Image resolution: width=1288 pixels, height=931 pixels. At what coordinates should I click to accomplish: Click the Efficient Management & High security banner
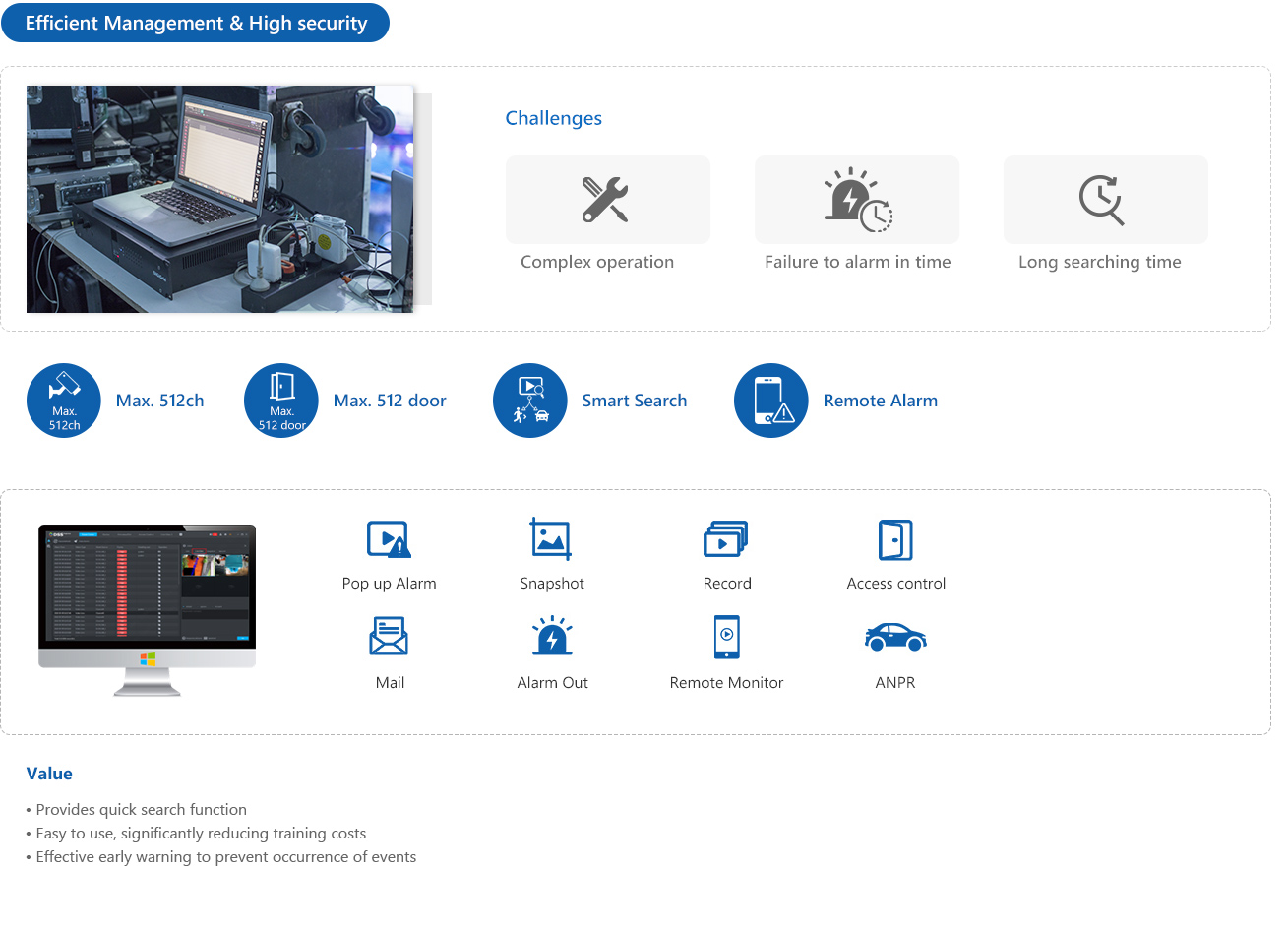click(x=196, y=23)
